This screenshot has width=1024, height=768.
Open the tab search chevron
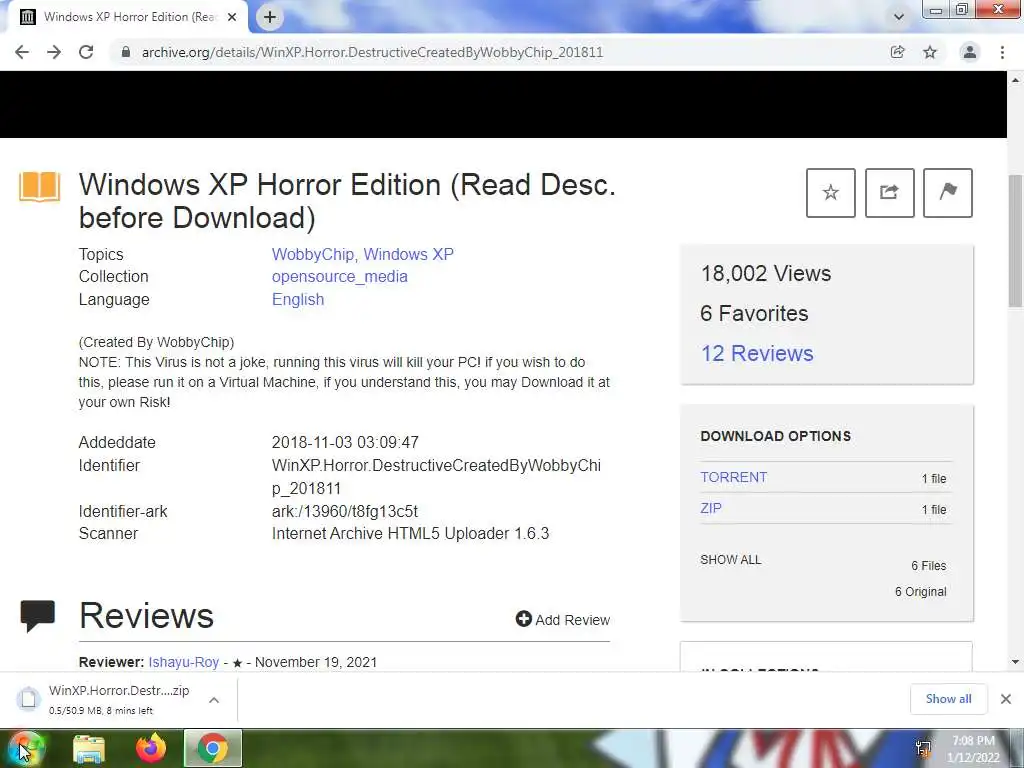(x=899, y=17)
